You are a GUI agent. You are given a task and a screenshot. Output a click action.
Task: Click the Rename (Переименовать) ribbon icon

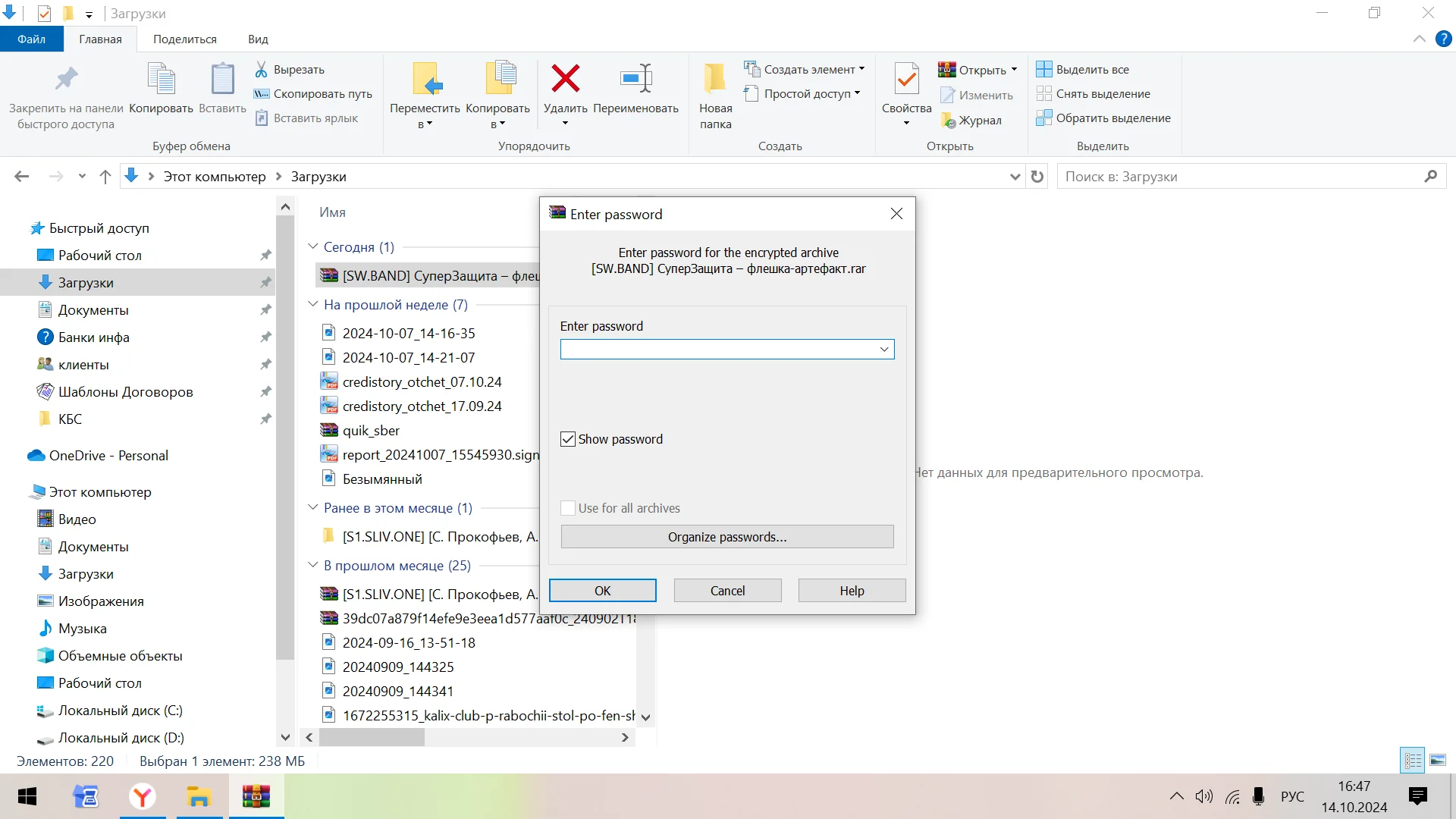tap(635, 79)
